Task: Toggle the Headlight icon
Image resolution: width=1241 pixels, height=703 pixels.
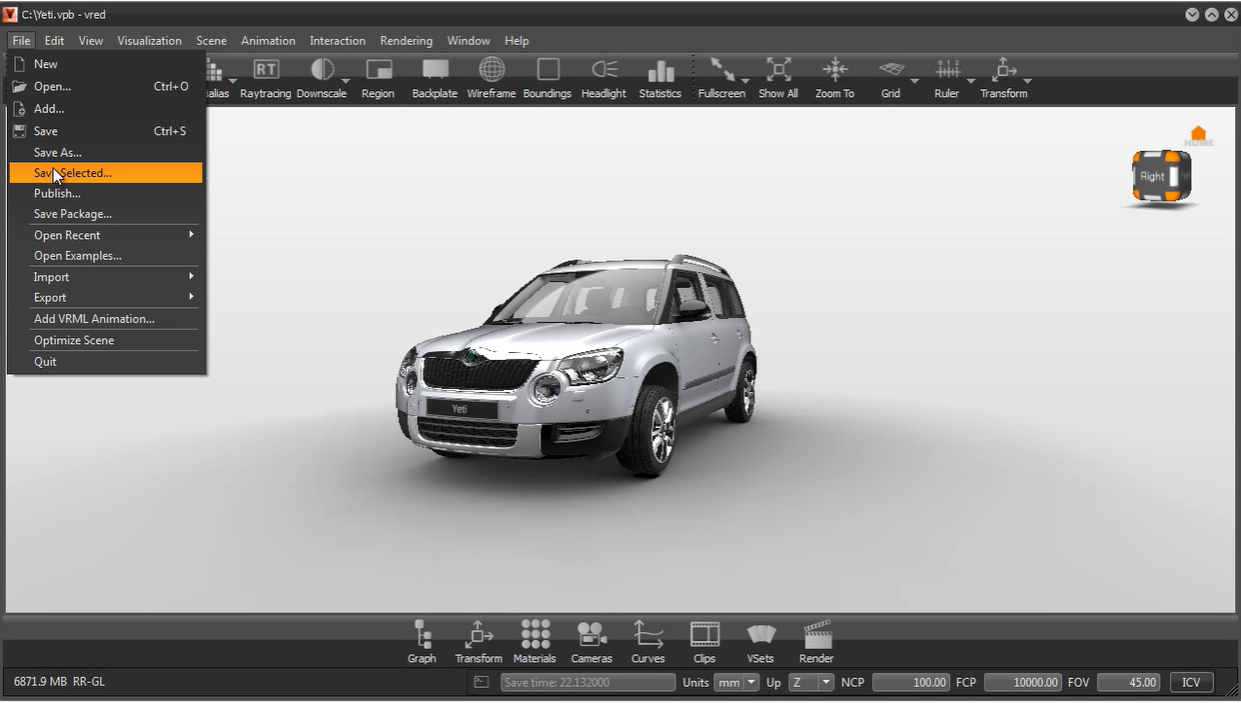Action: 604,70
